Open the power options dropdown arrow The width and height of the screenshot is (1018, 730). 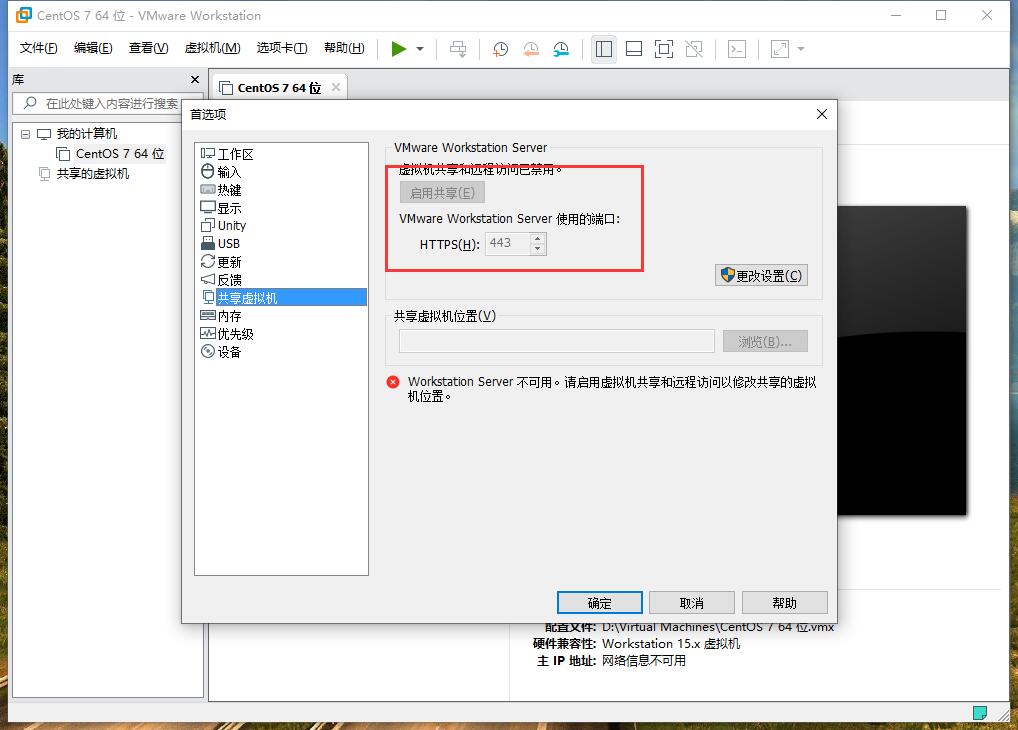click(420, 49)
